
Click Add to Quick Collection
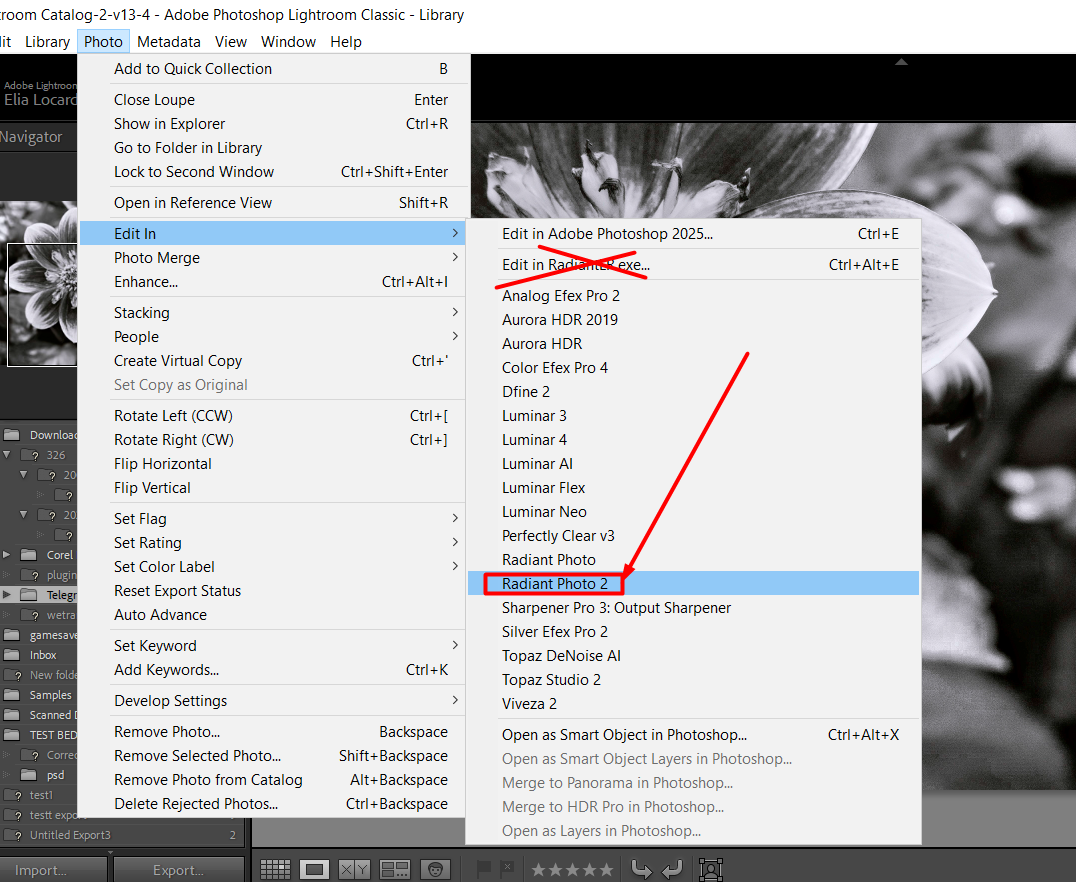(x=272, y=69)
